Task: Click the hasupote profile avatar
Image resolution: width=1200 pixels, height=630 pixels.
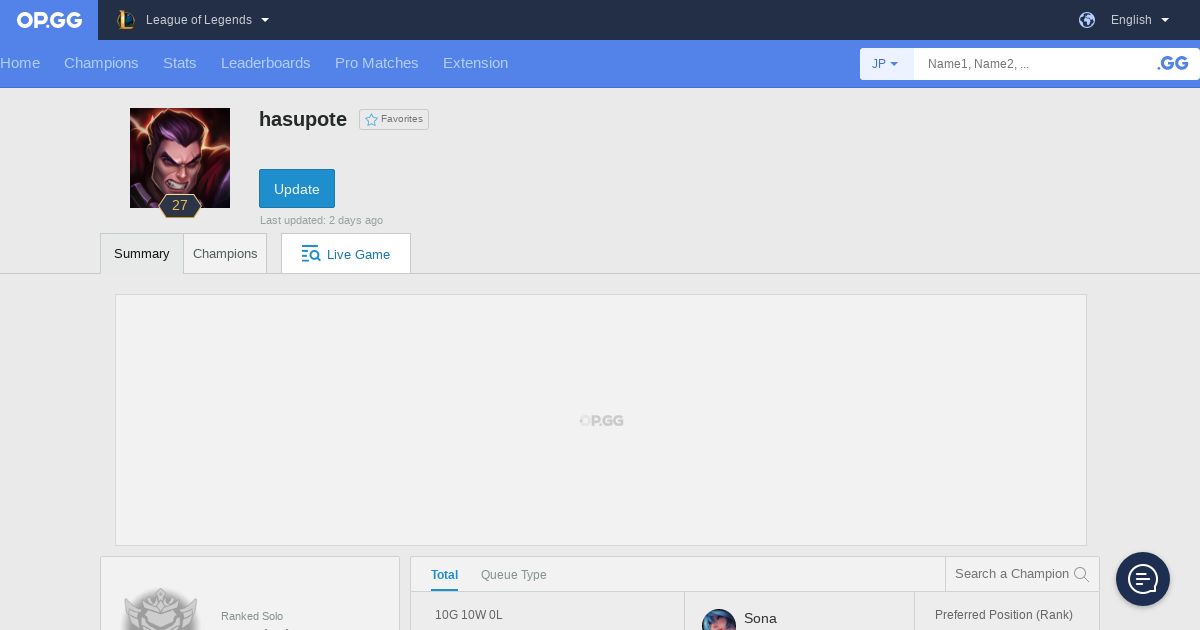Action: pyautogui.click(x=180, y=158)
